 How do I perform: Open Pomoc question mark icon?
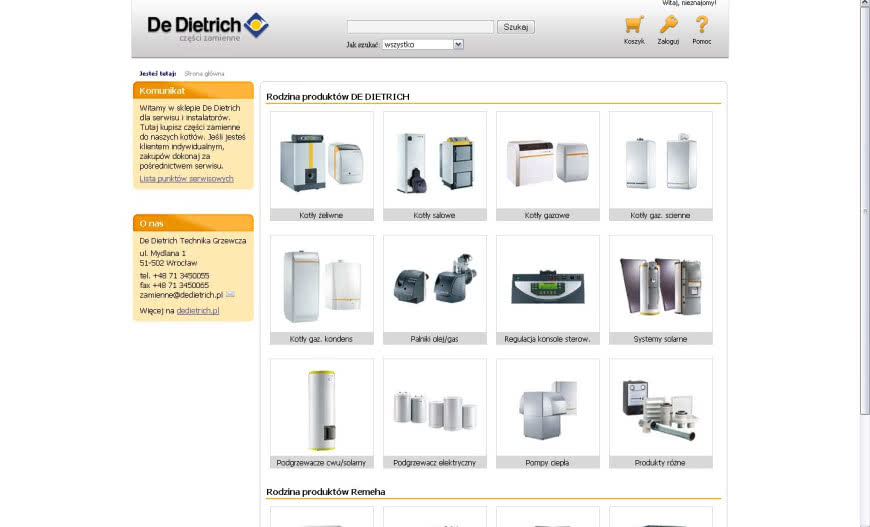pyautogui.click(x=701, y=24)
